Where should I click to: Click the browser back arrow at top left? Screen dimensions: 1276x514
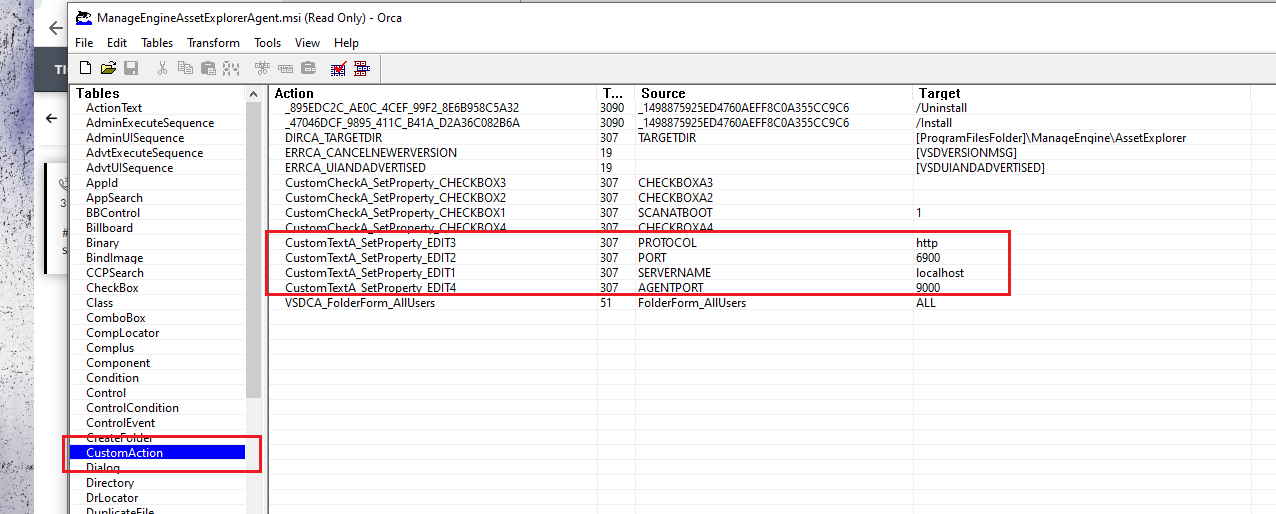point(55,28)
